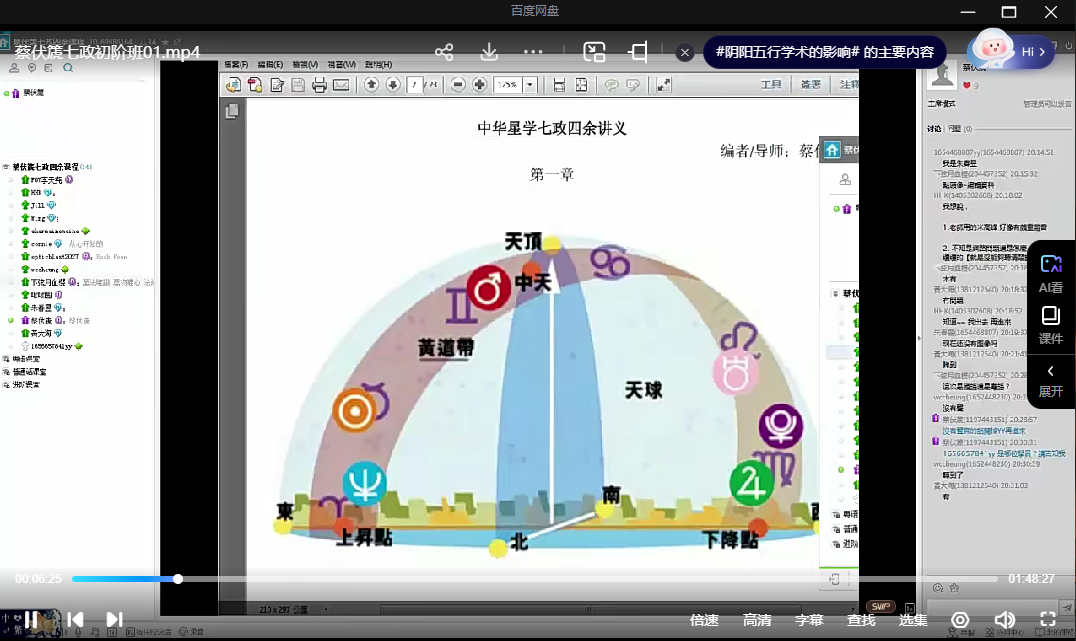Skip to the next video
Viewport: 1076px width, 641px height.
(115, 619)
